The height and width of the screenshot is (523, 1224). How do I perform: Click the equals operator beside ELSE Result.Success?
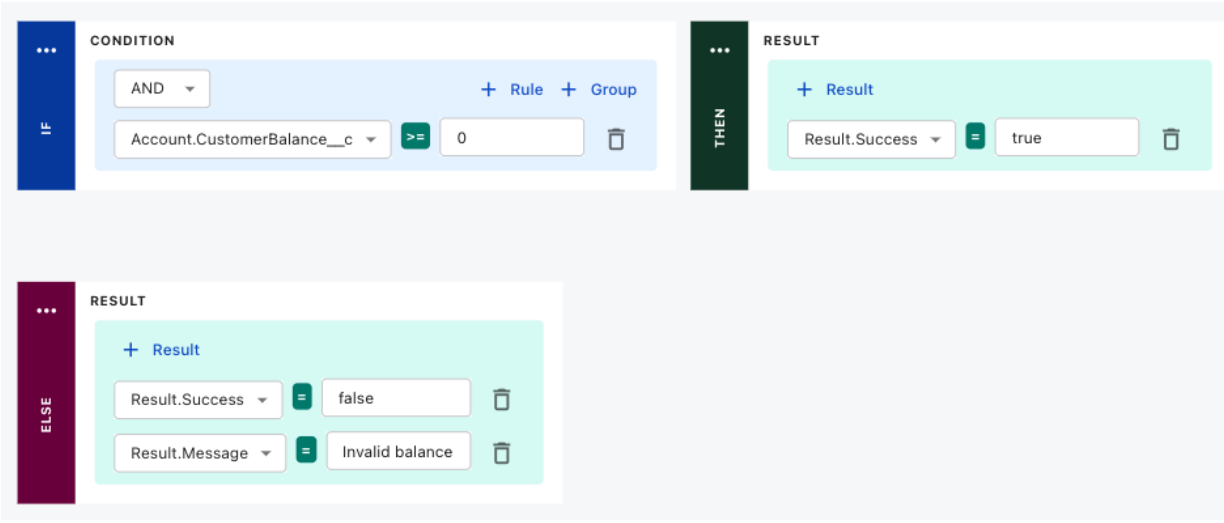(302, 398)
